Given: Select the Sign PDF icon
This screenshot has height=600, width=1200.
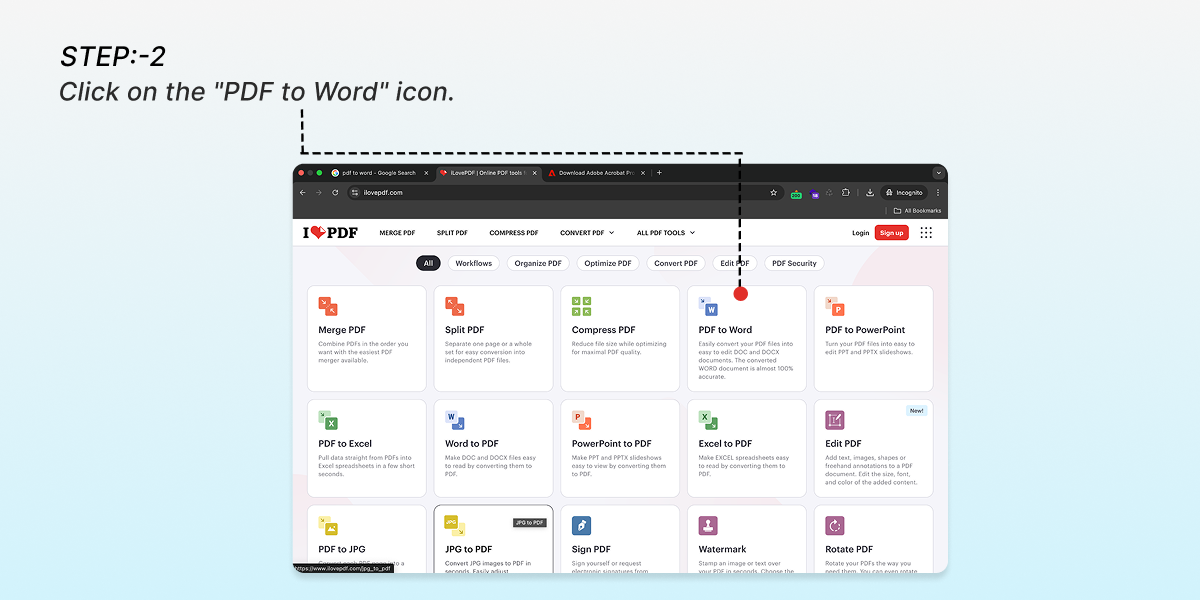Looking at the screenshot, I should click(x=581, y=525).
